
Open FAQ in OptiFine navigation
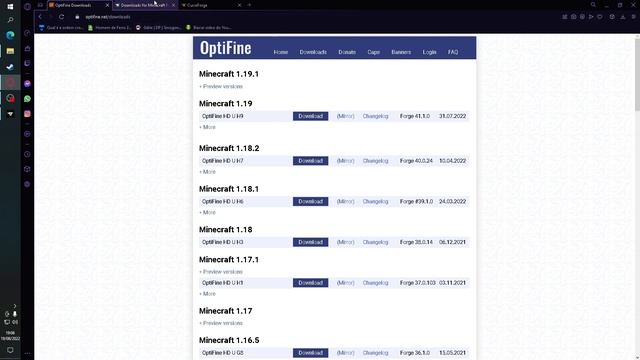coord(453,52)
